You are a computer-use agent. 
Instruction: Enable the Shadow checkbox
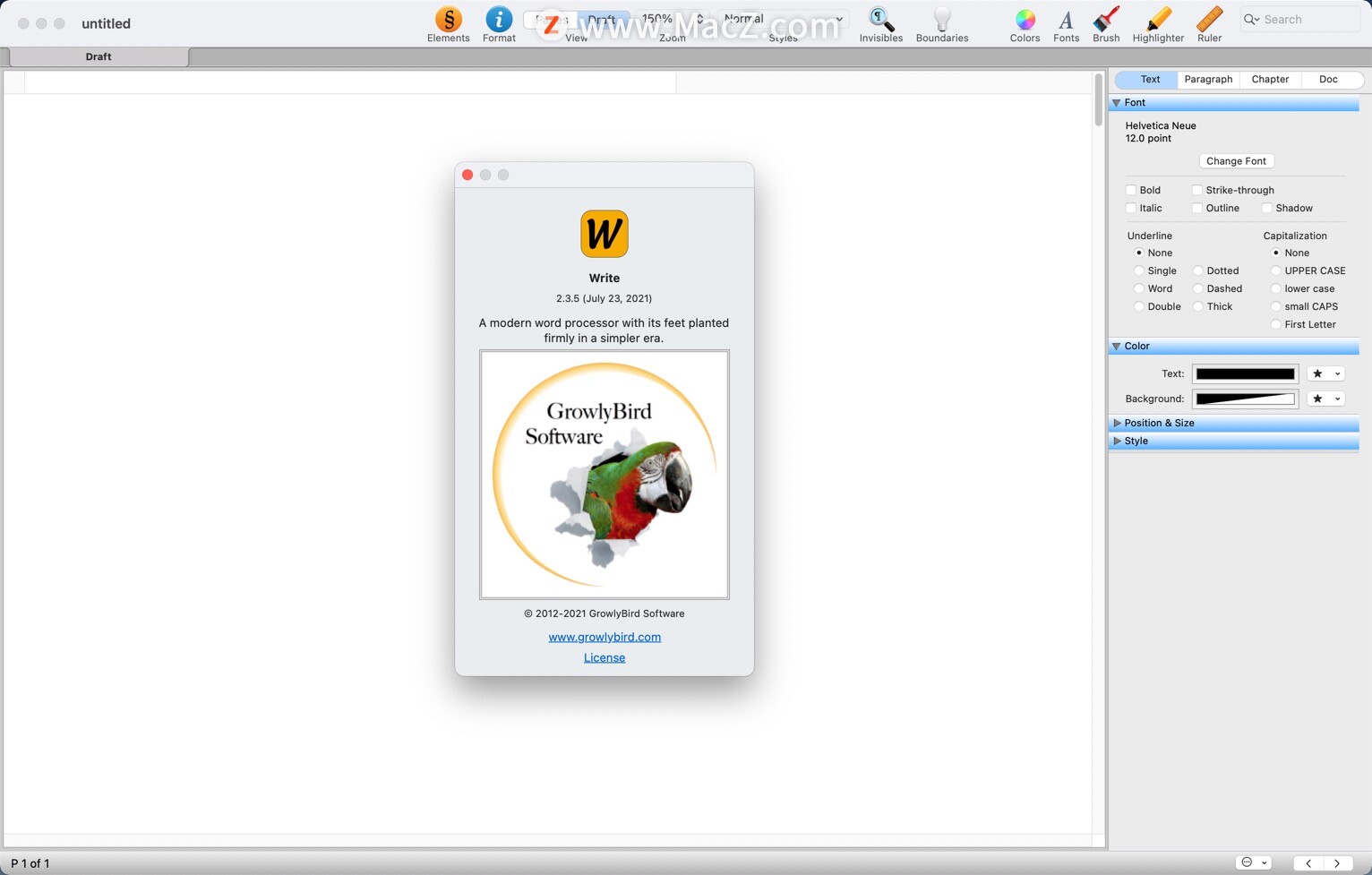1266,208
